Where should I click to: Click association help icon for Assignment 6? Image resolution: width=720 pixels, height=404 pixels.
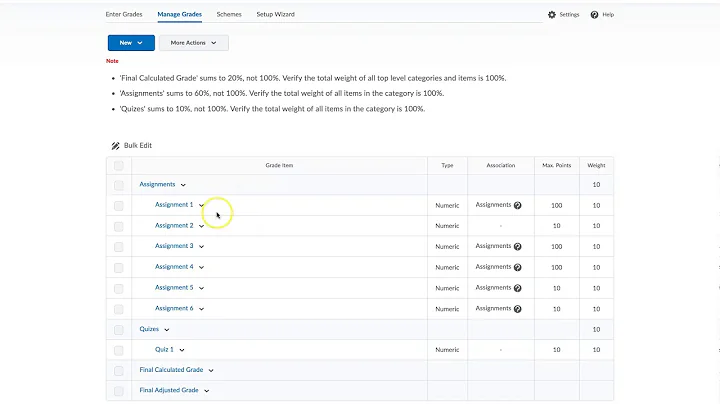(518, 309)
